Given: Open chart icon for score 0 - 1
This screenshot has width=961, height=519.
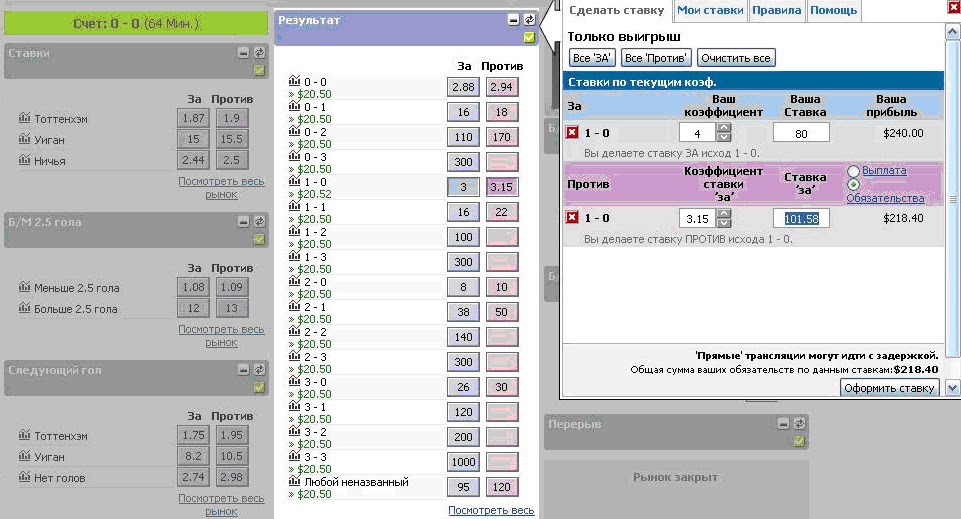Looking at the screenshot, I should (x=294, y=106).
